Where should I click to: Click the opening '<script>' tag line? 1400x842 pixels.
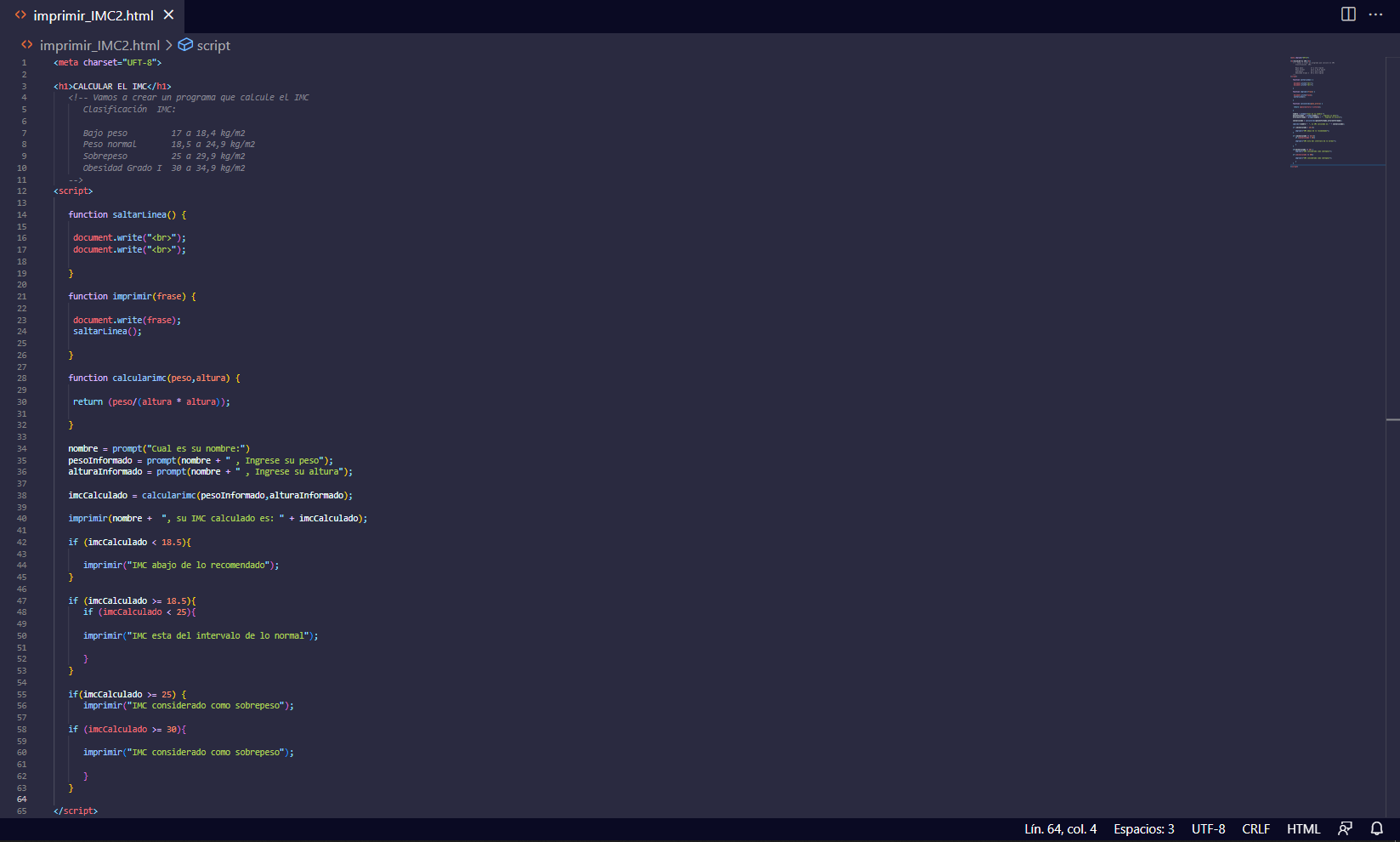click(x=73, y=191)
